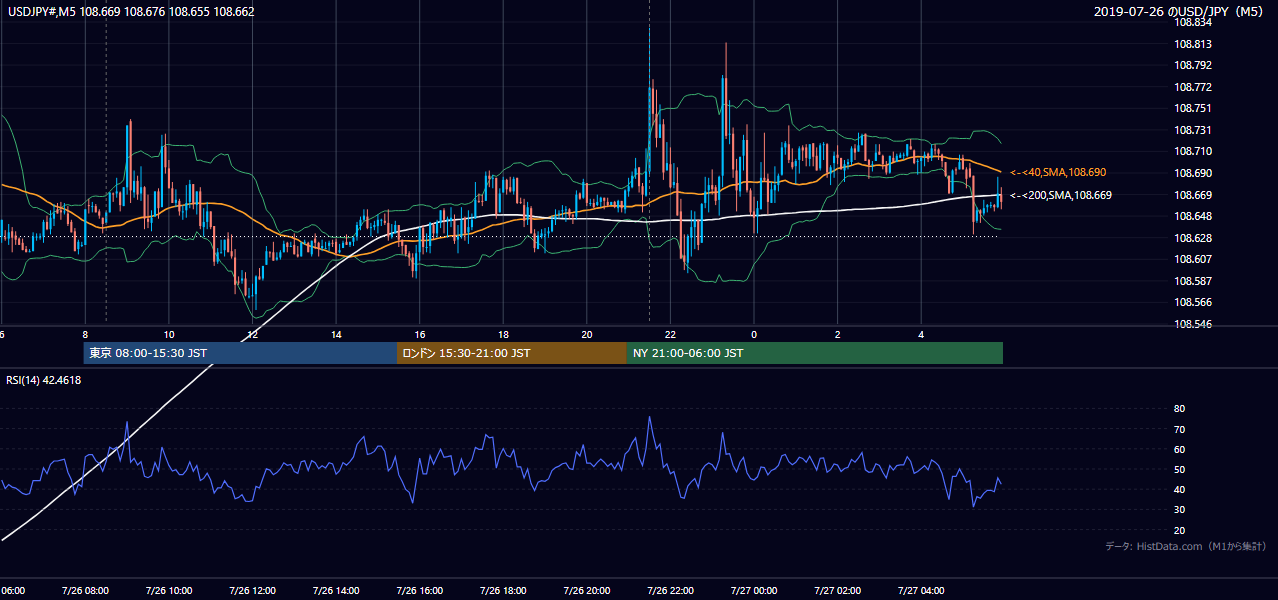1278x600 pixels.
Task: Click the NY 21:00-06:00 JST session bar
Action: (x=815, y=353)
